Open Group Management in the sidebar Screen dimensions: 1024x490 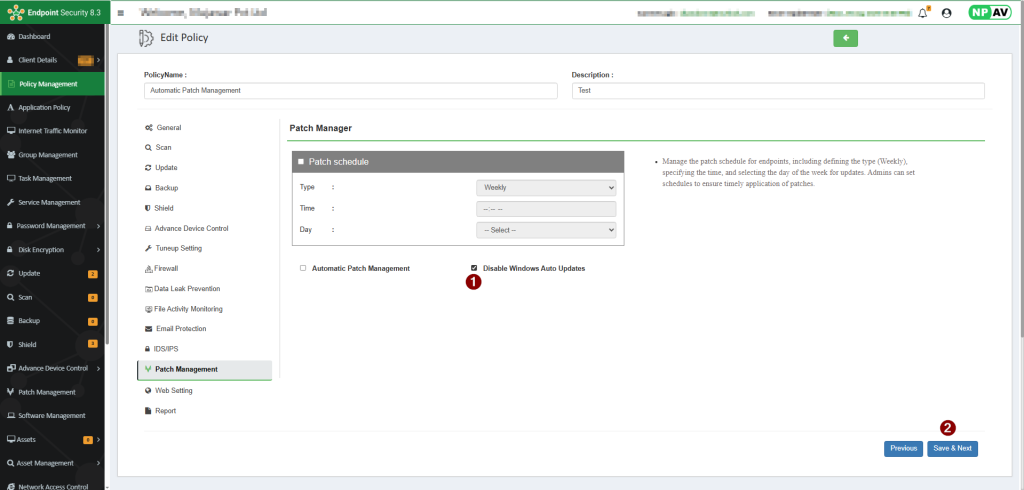click(48, 155)
